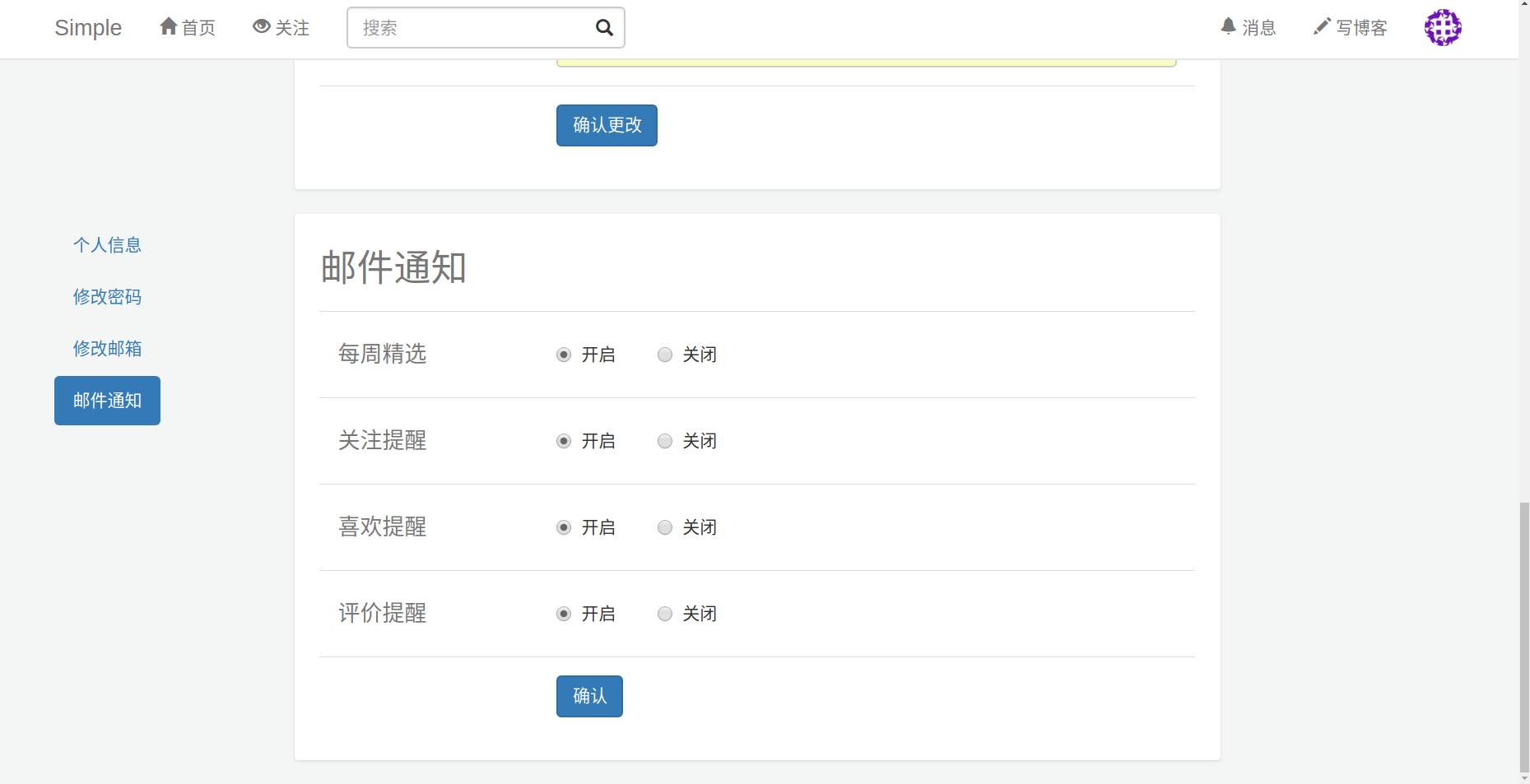Click the 写博客 nav text
The image size is (1530, 784).
pyautogui.click(x=1361, y=28)
